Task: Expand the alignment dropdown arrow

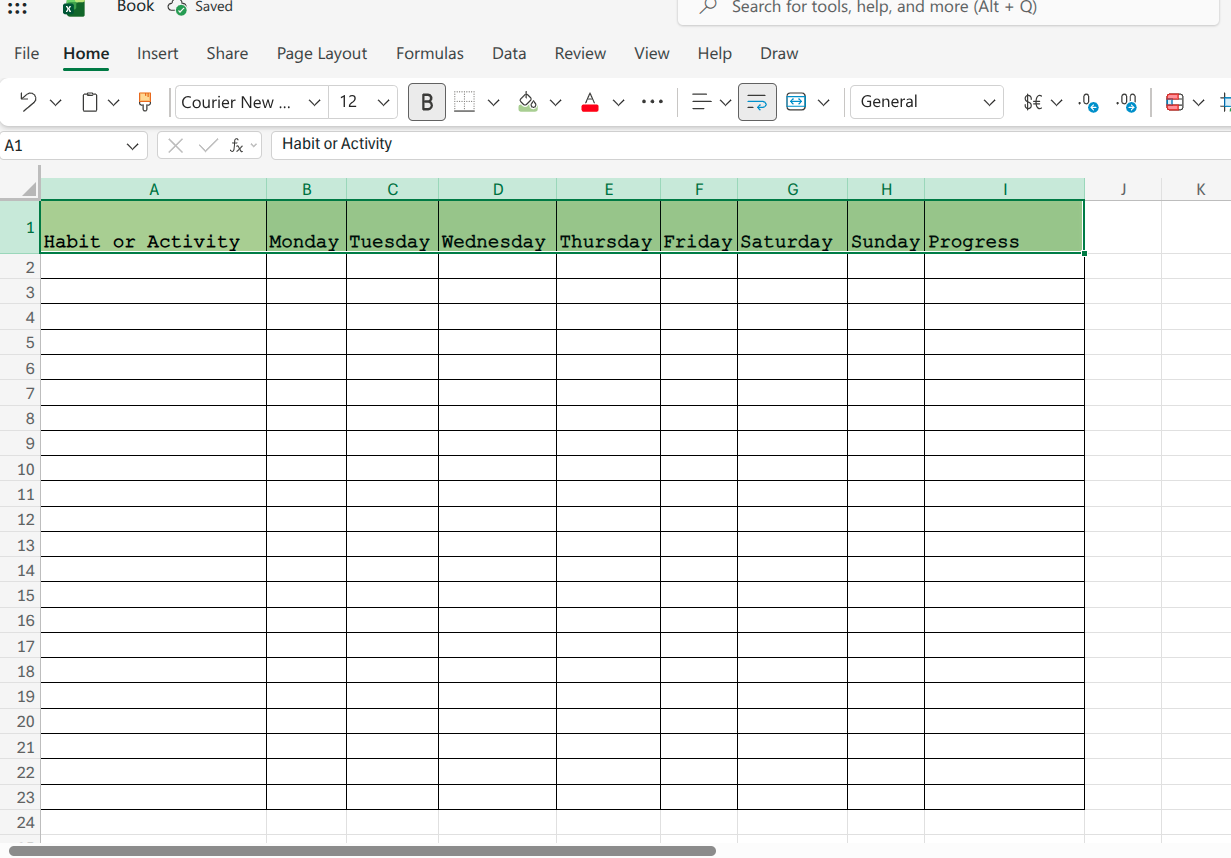Action: pos(725,102)
